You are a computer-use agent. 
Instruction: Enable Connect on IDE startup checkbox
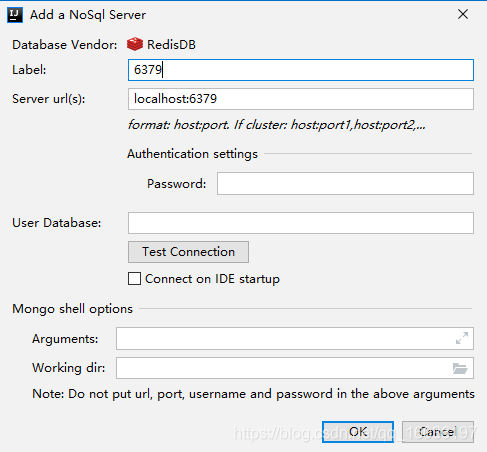click(134, 279)
